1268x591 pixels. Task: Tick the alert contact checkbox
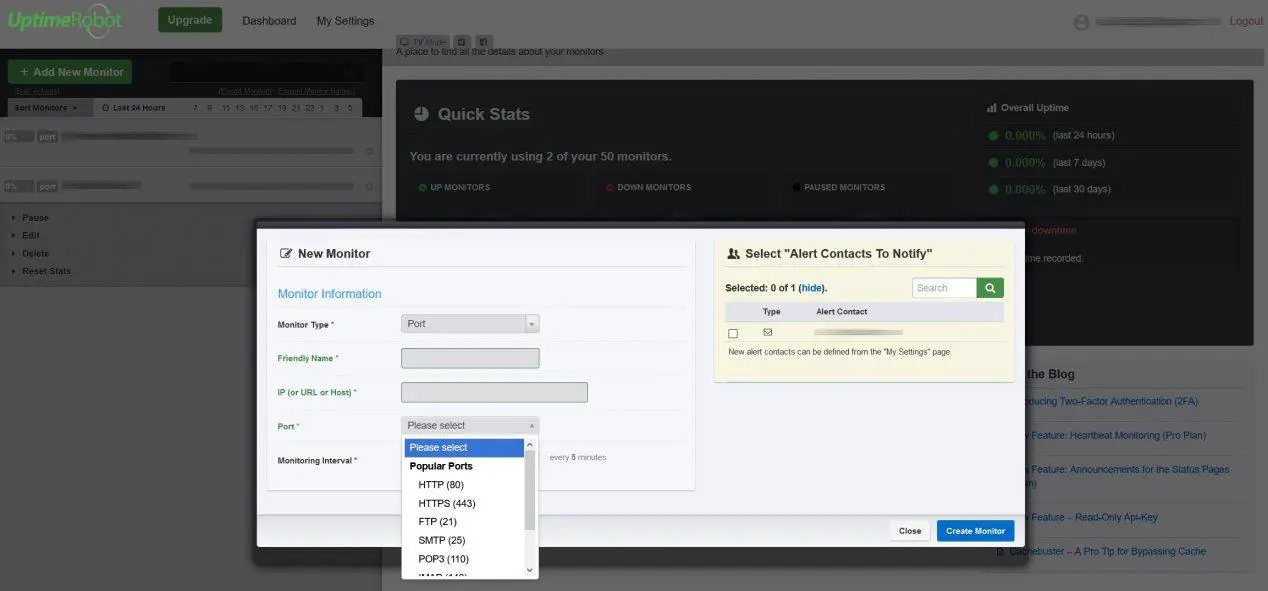coord(733,333)
